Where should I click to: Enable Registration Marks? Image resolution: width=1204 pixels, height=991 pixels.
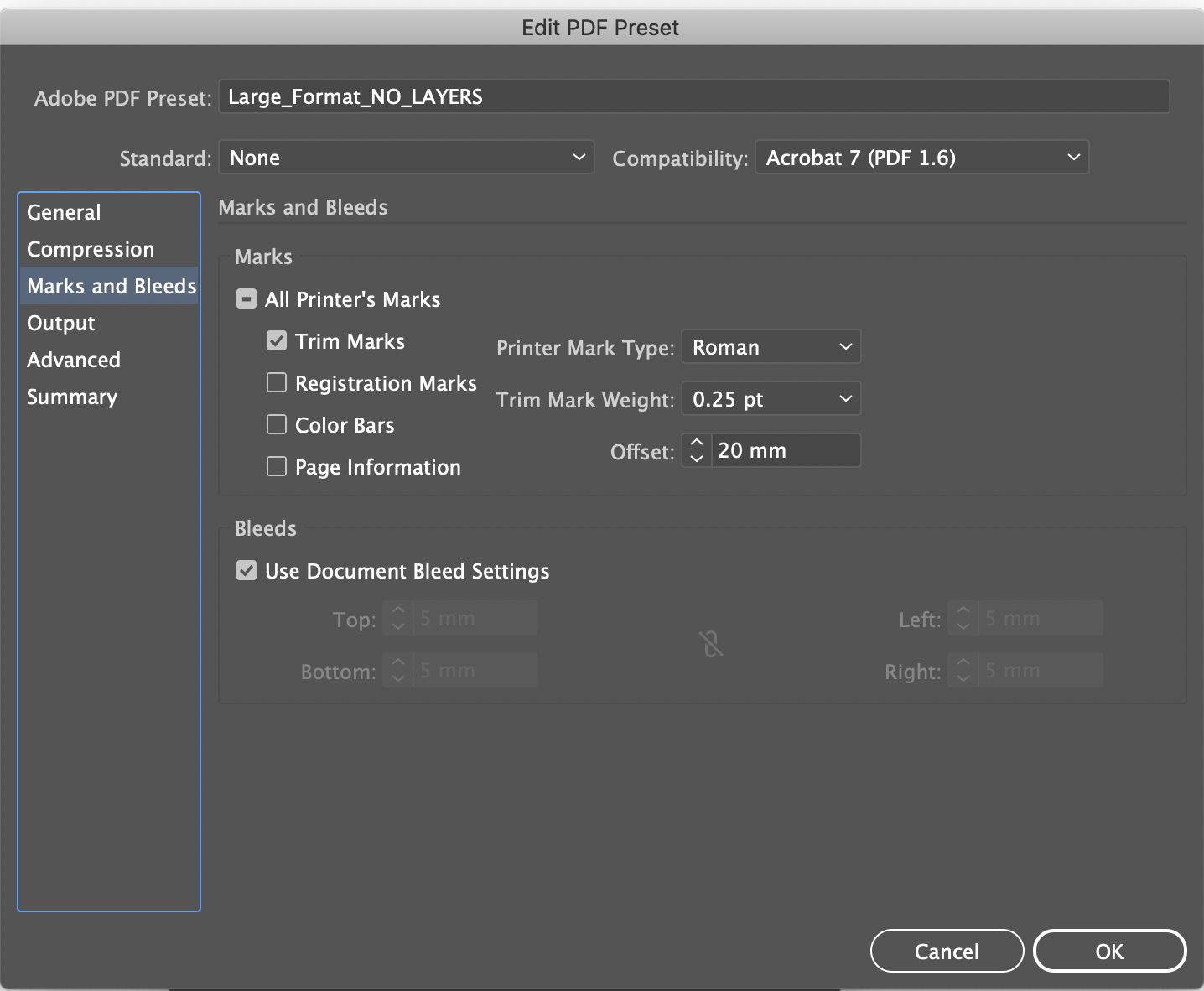pyautogui.click(x=277, y=382)
